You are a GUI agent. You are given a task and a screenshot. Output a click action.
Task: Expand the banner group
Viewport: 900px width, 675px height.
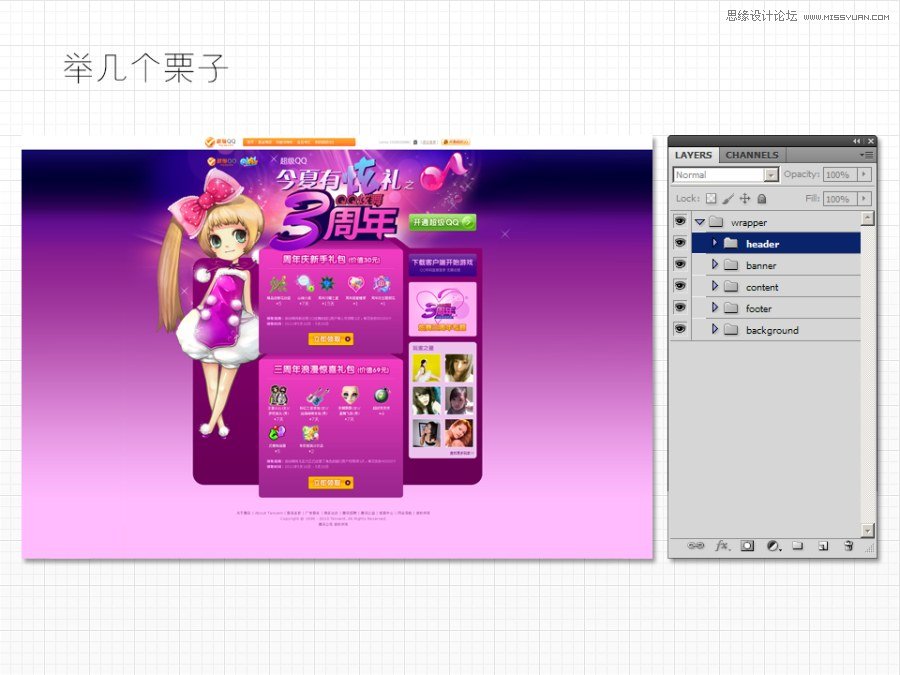coord(715,264)
